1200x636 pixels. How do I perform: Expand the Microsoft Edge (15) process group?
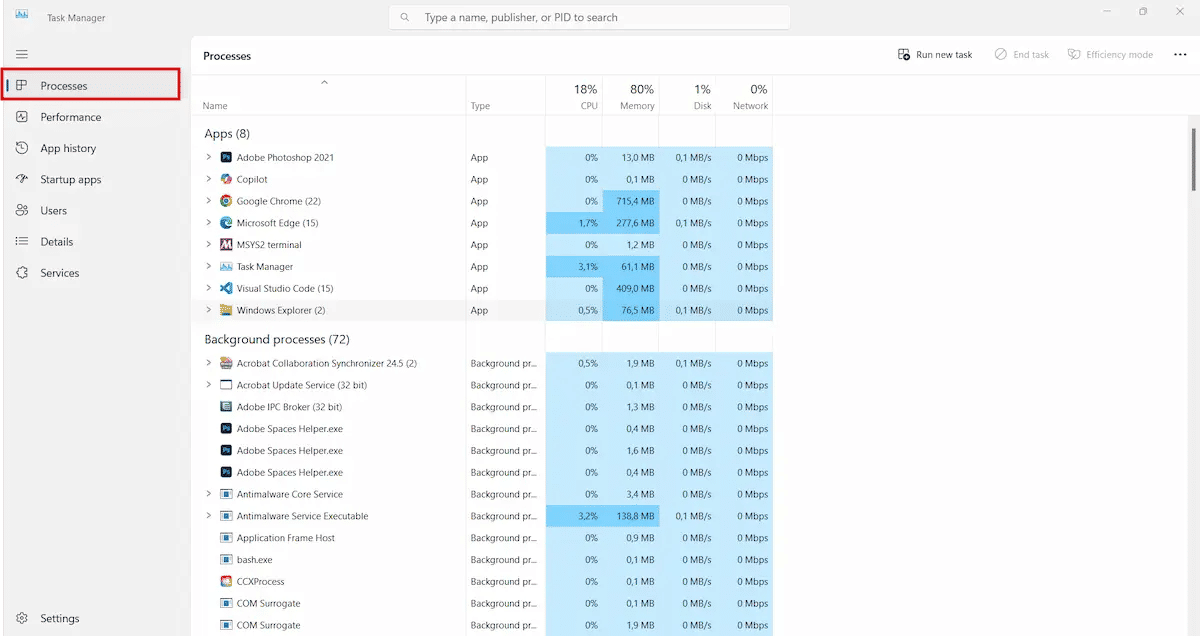click(x=208, y=223)
